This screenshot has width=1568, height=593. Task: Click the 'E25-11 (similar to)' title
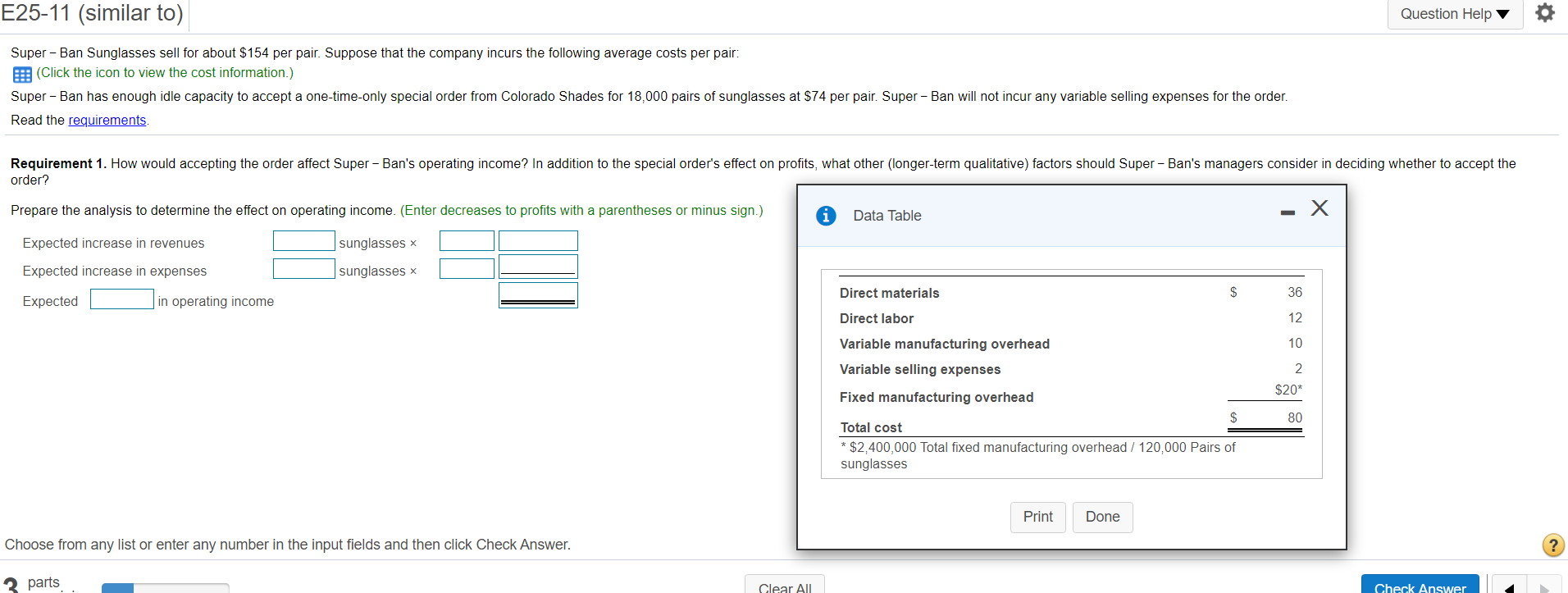click(92, 13)
